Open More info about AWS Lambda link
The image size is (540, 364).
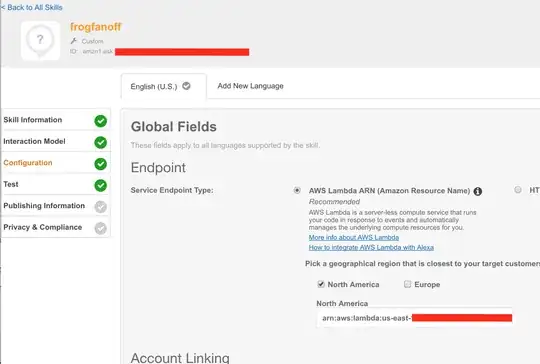(x=354, y=237)
